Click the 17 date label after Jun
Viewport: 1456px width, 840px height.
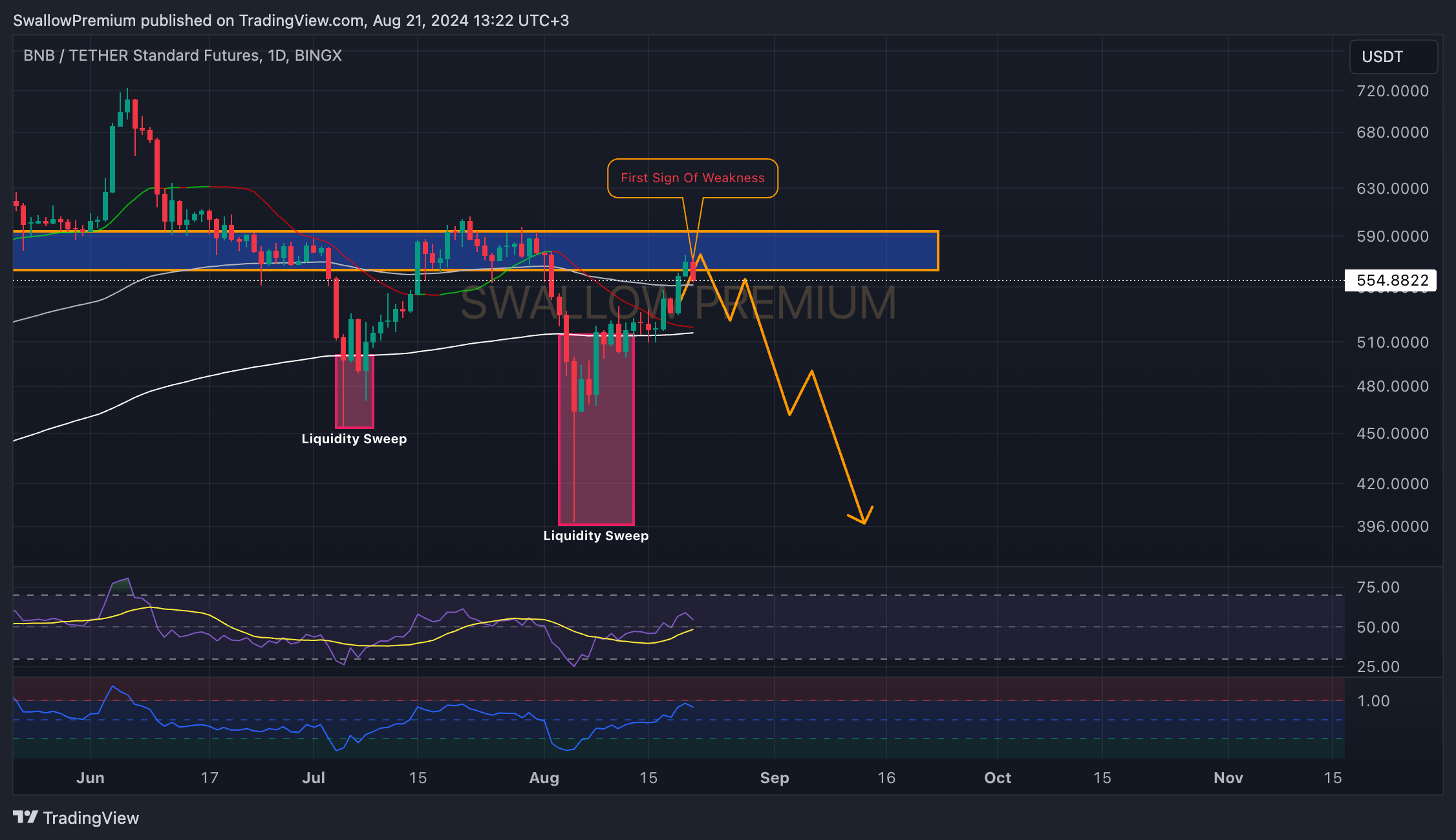(209, 778)
